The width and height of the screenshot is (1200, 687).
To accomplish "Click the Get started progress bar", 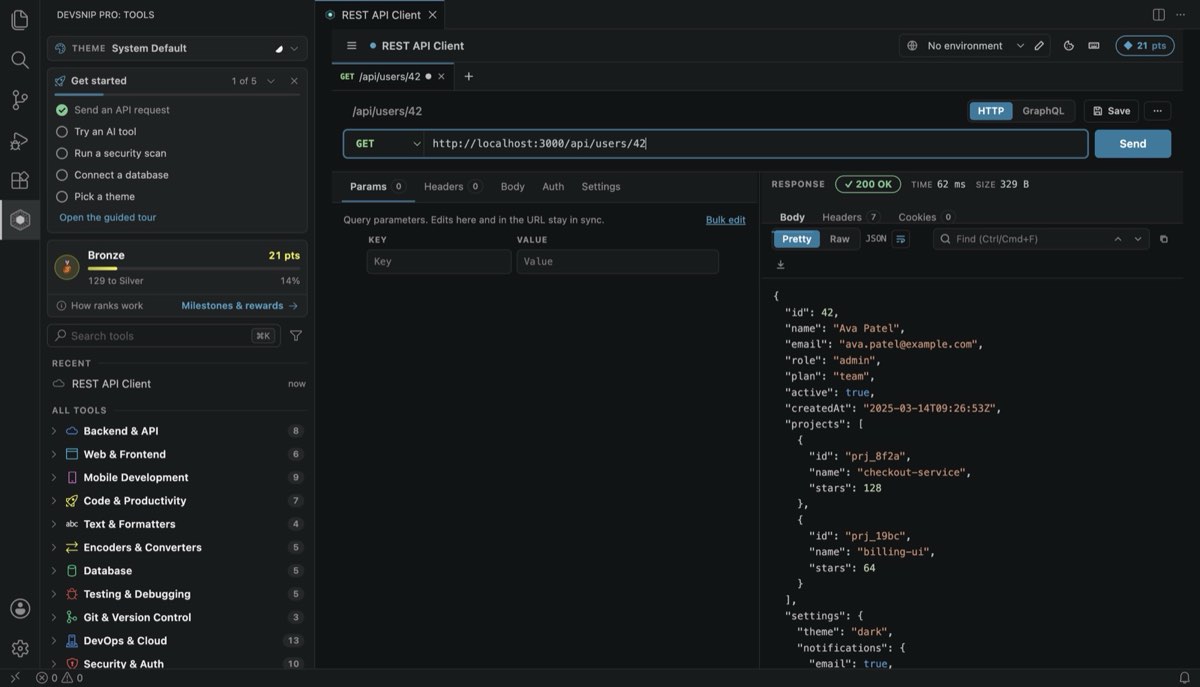I will pos(177,95).
